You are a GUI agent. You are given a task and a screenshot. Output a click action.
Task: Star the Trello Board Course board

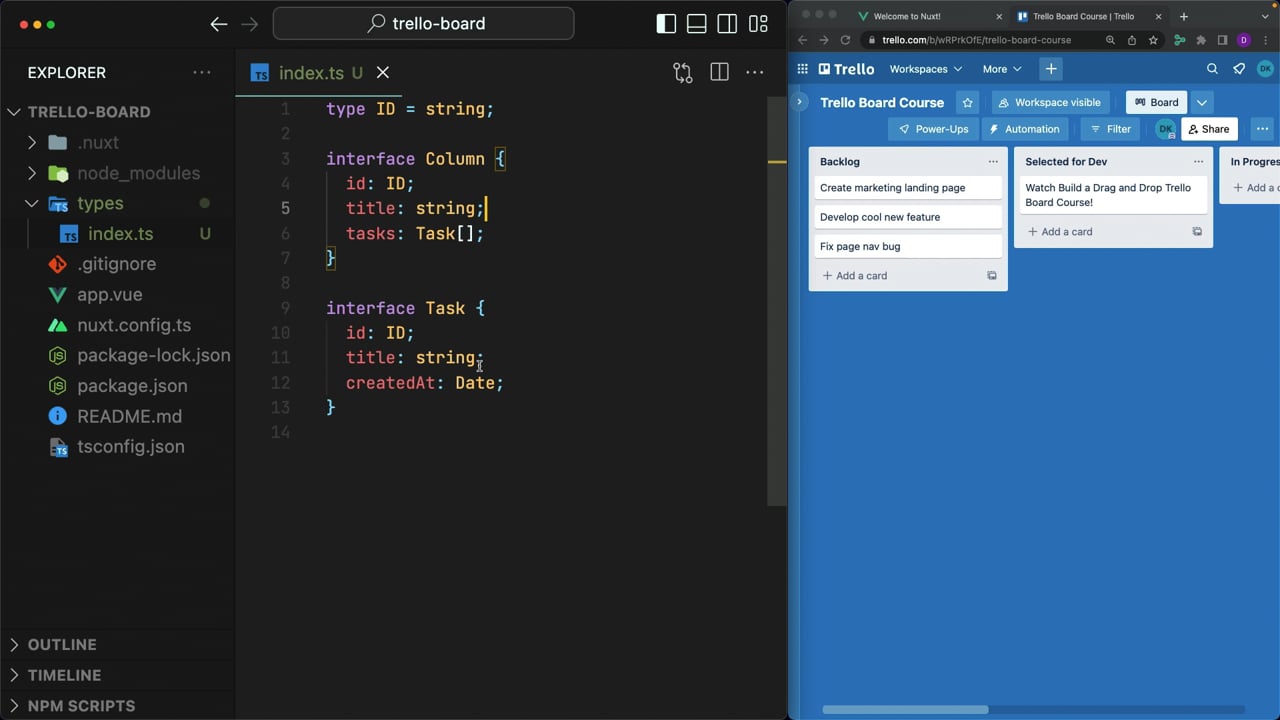tap(967, 102)
